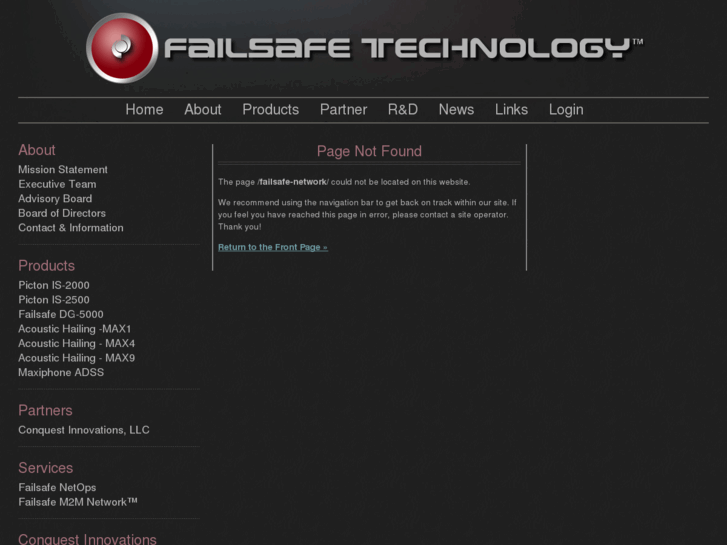Viewport: 727px width, 545px height.
Task: Open the Home menu item
Action: tap(144, 109)
